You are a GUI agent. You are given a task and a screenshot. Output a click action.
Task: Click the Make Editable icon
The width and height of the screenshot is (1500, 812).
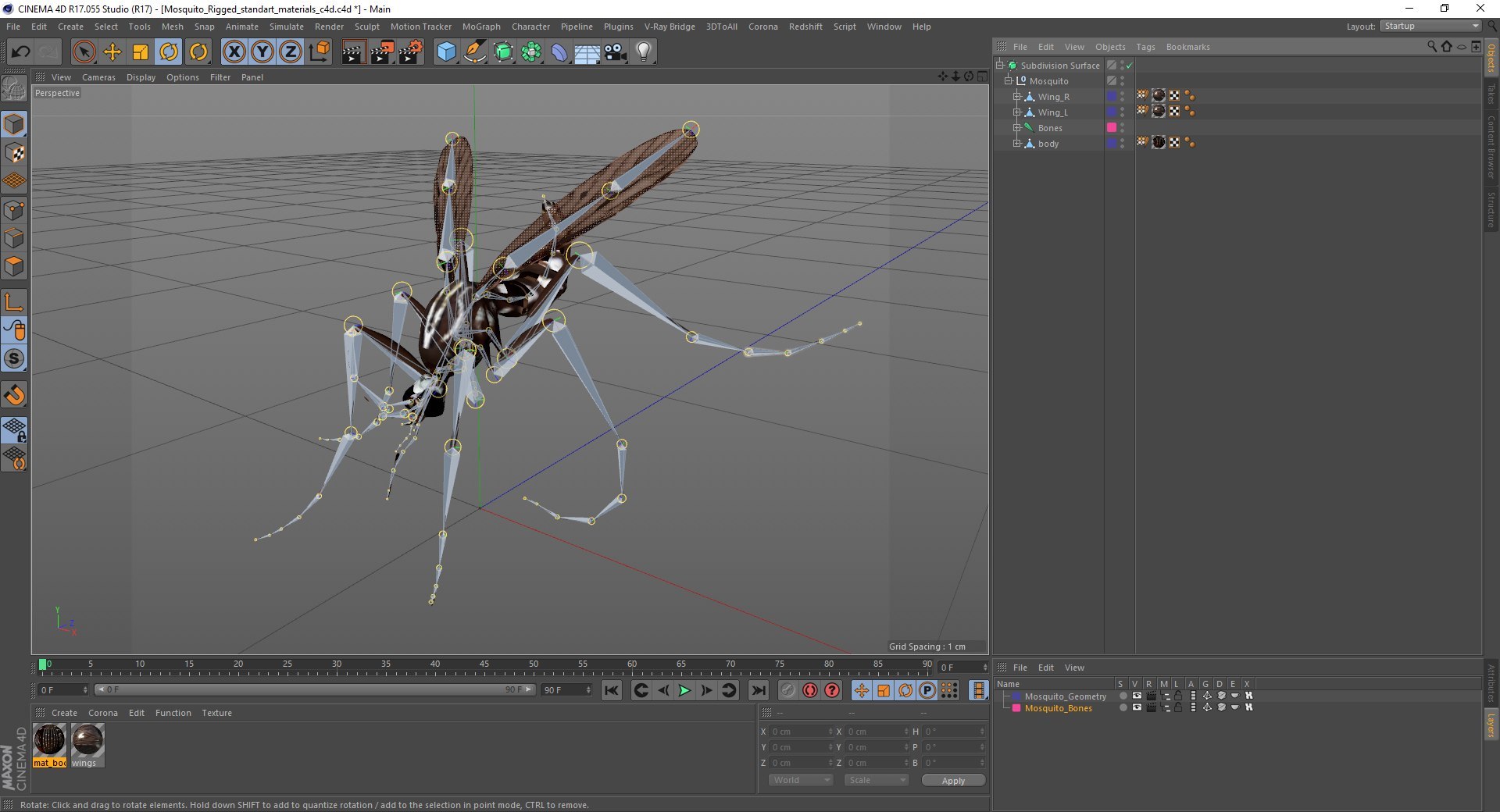14,89
